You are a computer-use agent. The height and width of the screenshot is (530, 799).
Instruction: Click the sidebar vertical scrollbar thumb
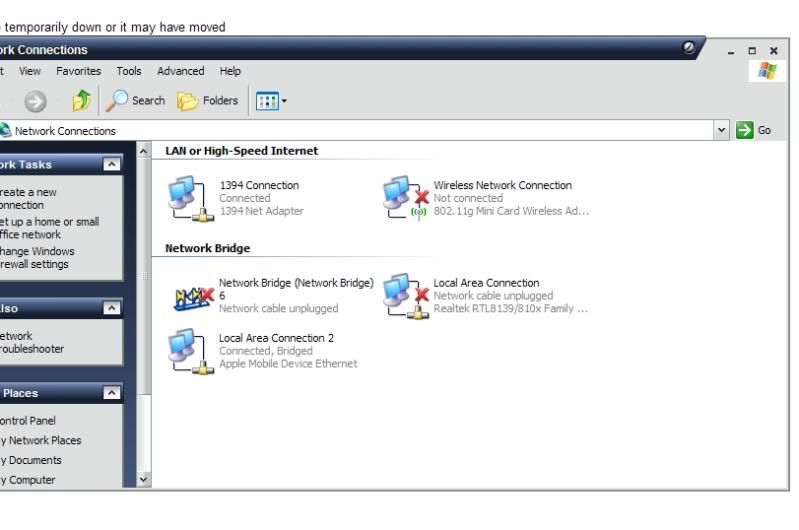pyautogui.click(x=144, y=276)
